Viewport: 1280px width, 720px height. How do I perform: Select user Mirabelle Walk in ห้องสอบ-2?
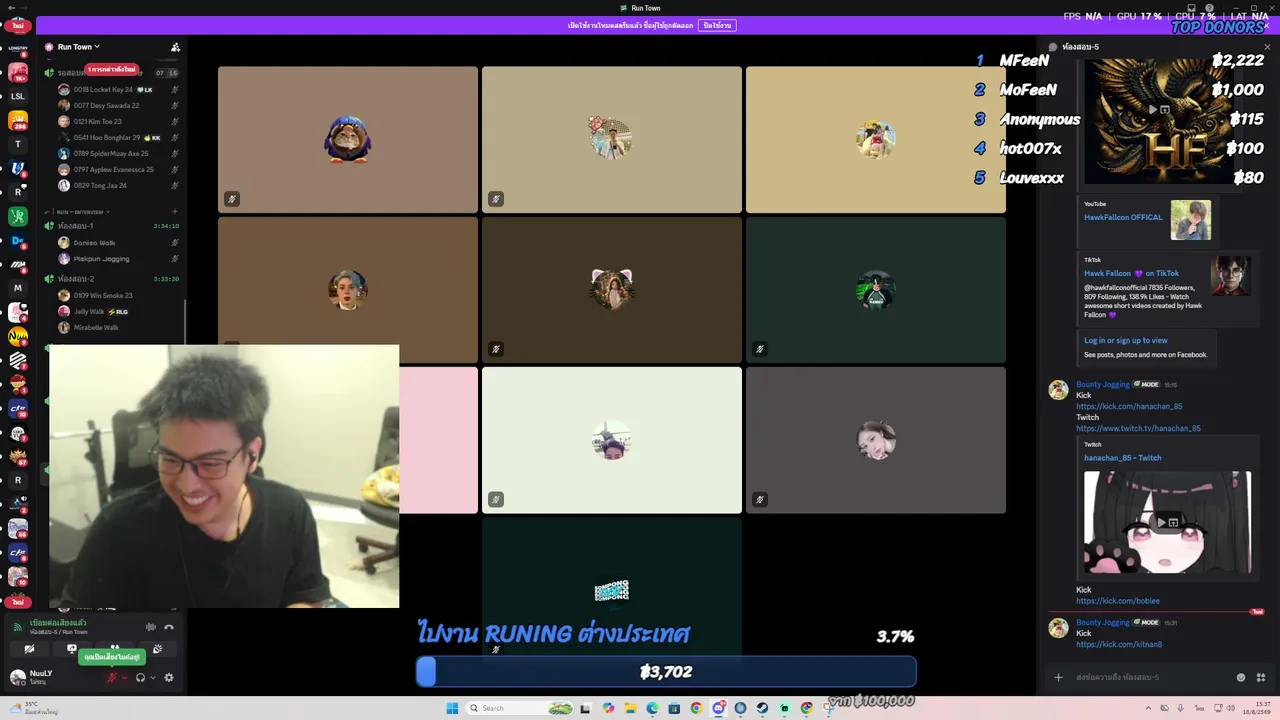118,327
